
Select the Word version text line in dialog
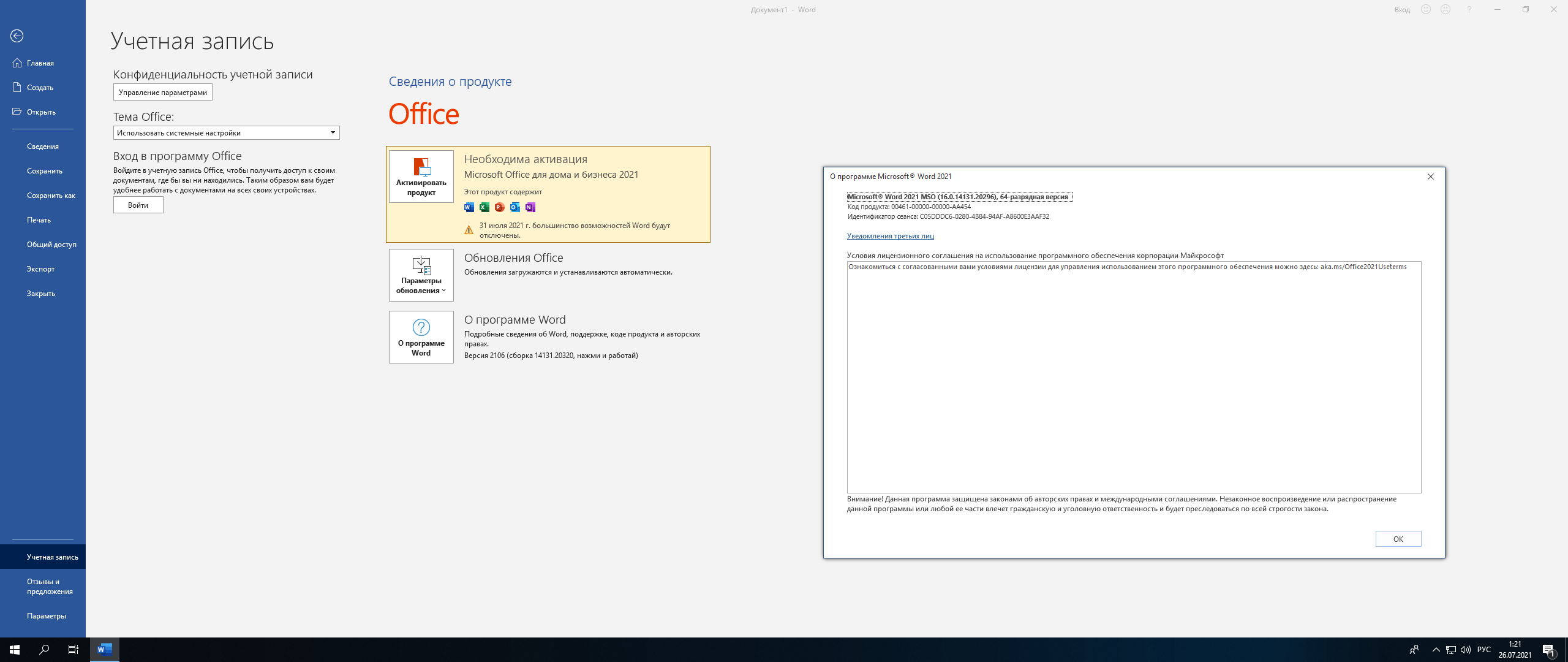960,197
